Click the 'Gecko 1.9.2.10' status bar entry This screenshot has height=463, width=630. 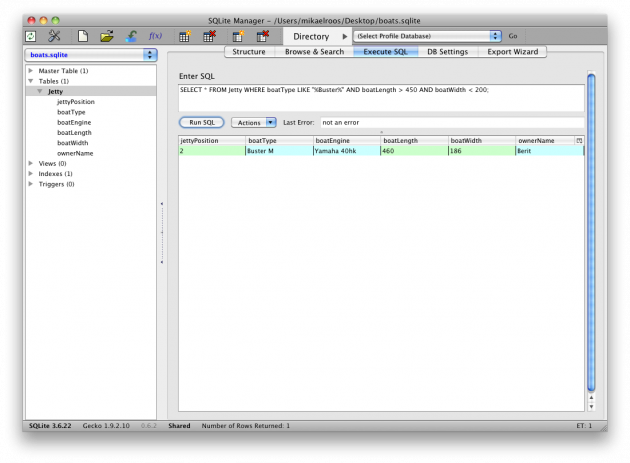pyautogui.click(x=106, y=426)
